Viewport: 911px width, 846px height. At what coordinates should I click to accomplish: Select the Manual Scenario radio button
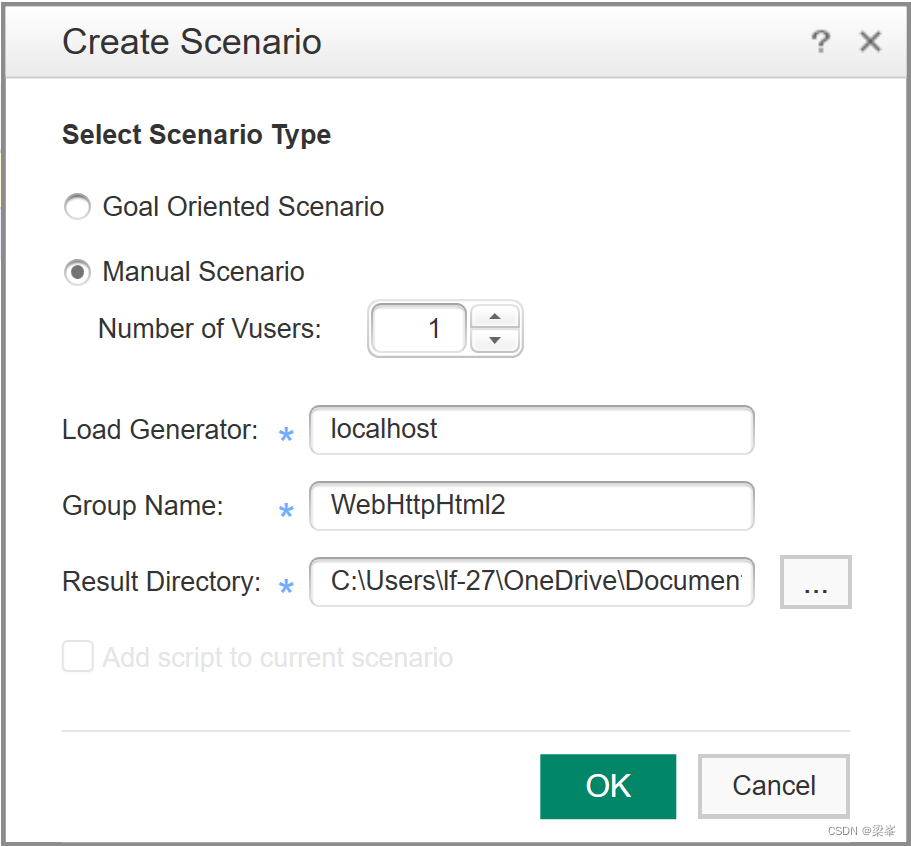(x=77, y=272)
